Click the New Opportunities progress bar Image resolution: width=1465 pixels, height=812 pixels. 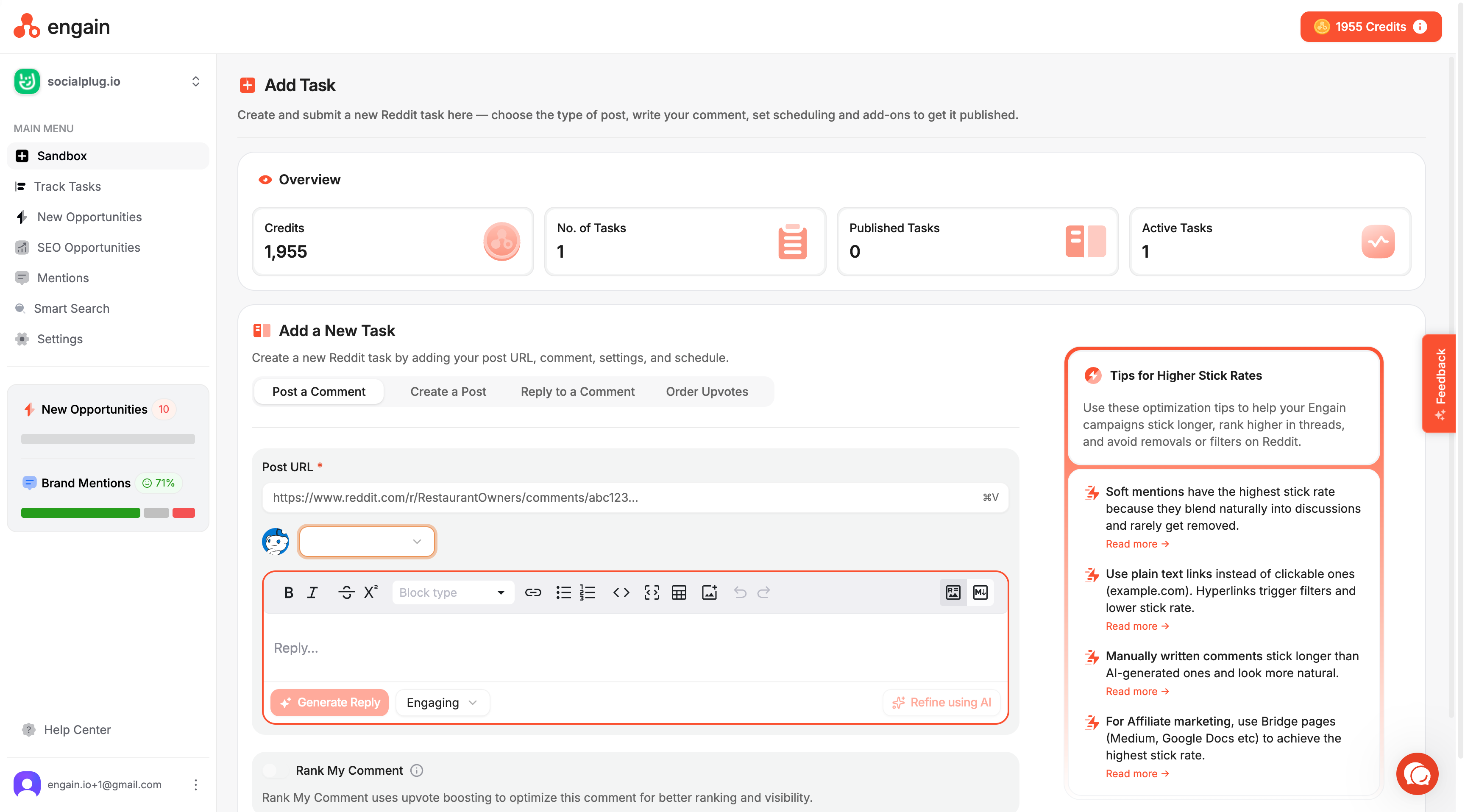108,439
